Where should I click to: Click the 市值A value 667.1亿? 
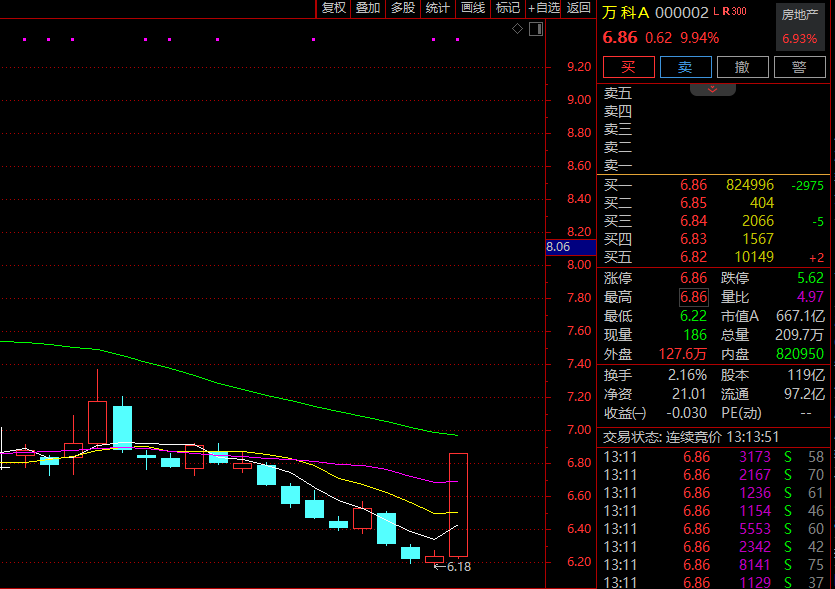click(x=800, y=316)
